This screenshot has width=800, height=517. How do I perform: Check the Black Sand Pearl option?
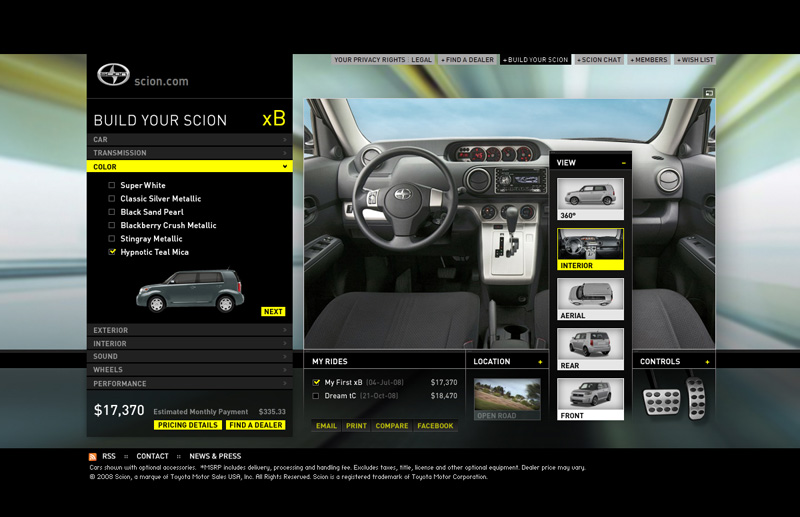point(112,212)
